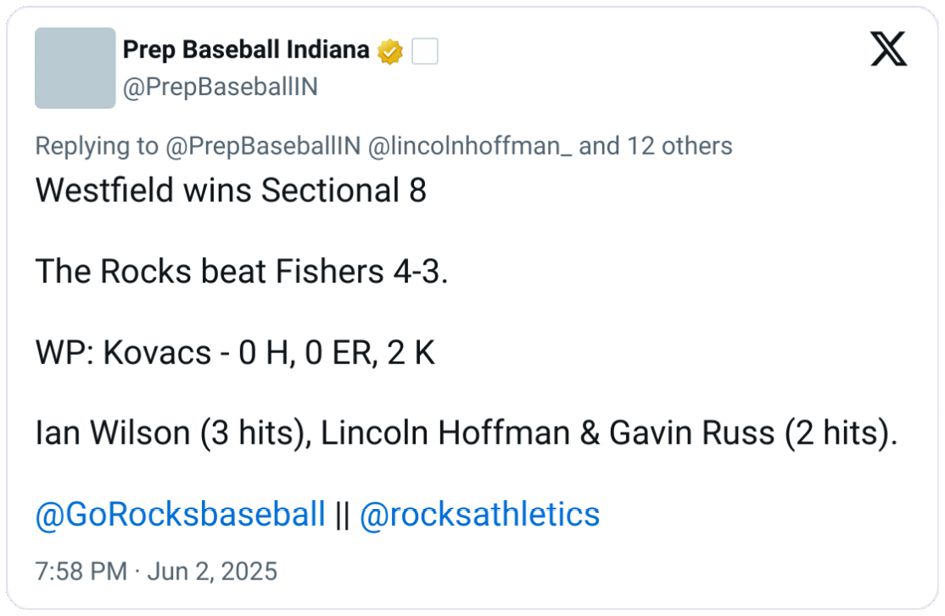Click the X logo in the corner
The width and height of the screenshot is (945, 616).
(888, 49)
